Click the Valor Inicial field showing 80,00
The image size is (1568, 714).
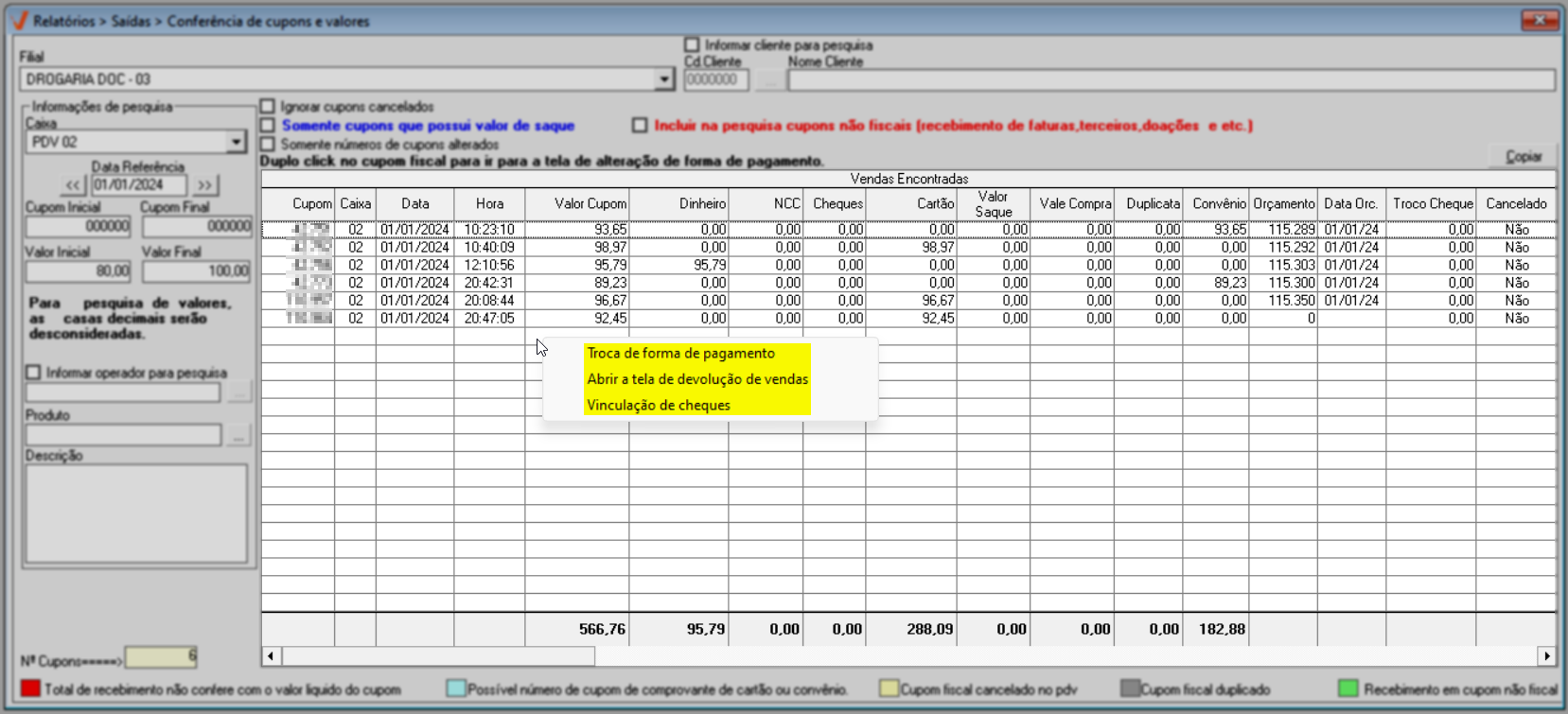pyautogui.click(x=79, y=271)
